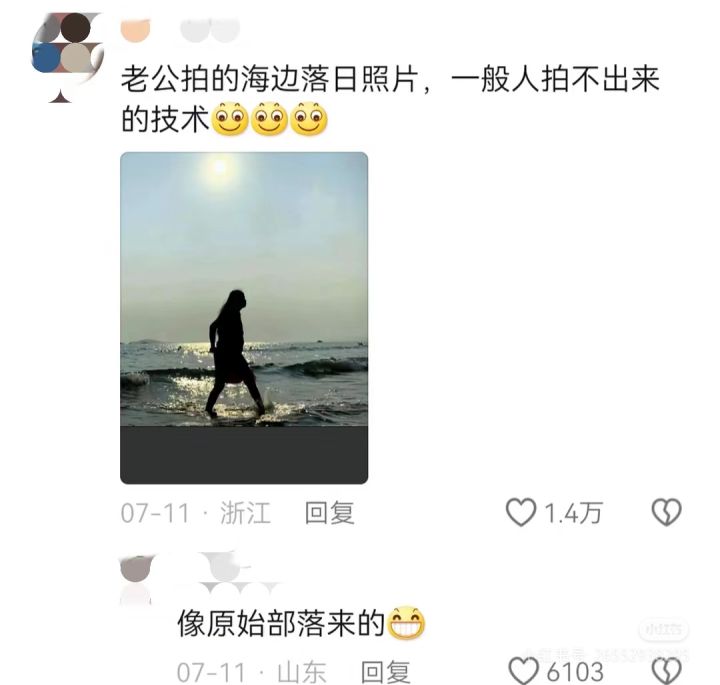
Task: Dislike the reply from 山东
Action: point(667,671)
